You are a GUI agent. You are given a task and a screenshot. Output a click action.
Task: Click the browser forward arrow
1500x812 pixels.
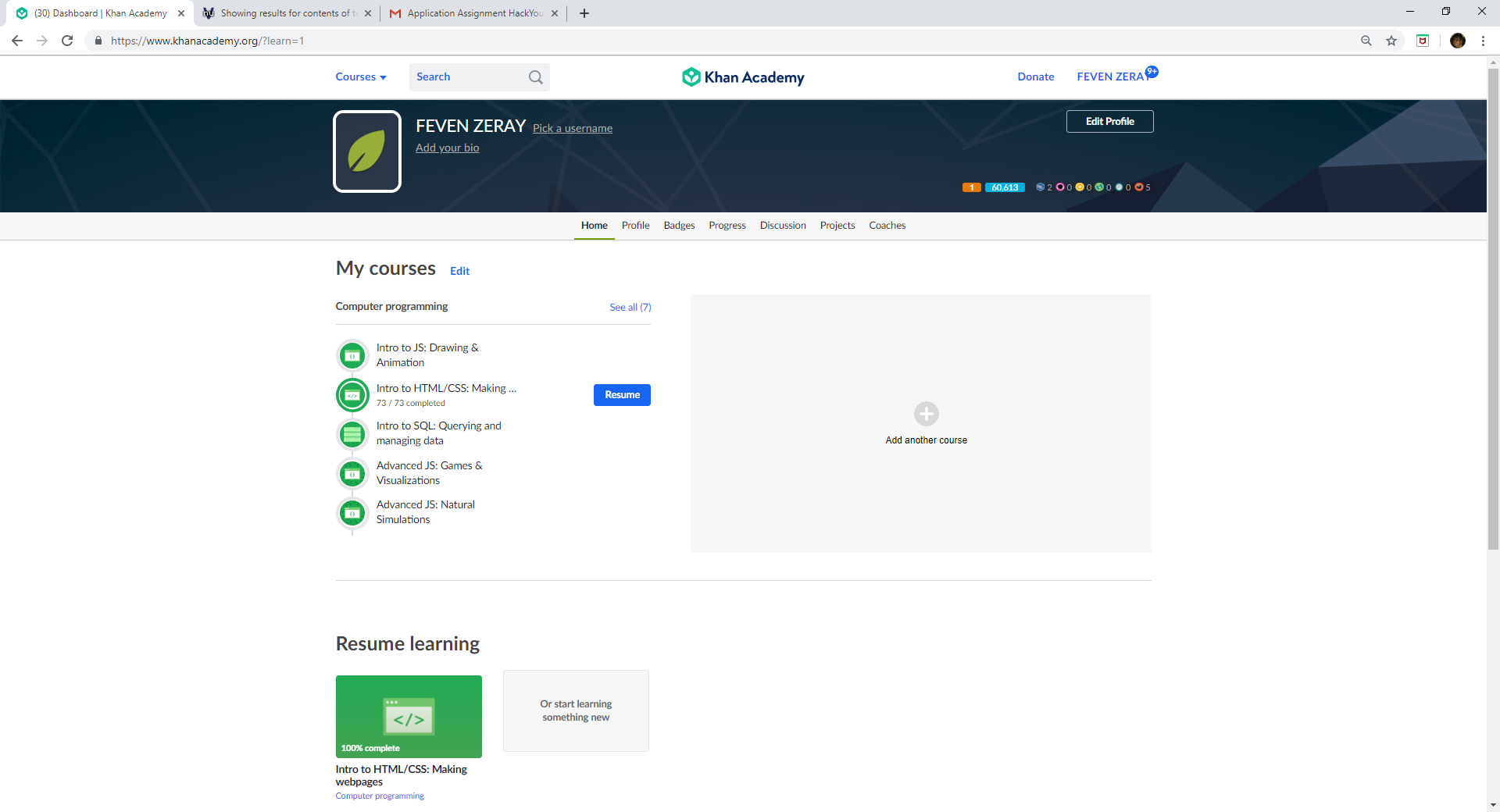42,41
